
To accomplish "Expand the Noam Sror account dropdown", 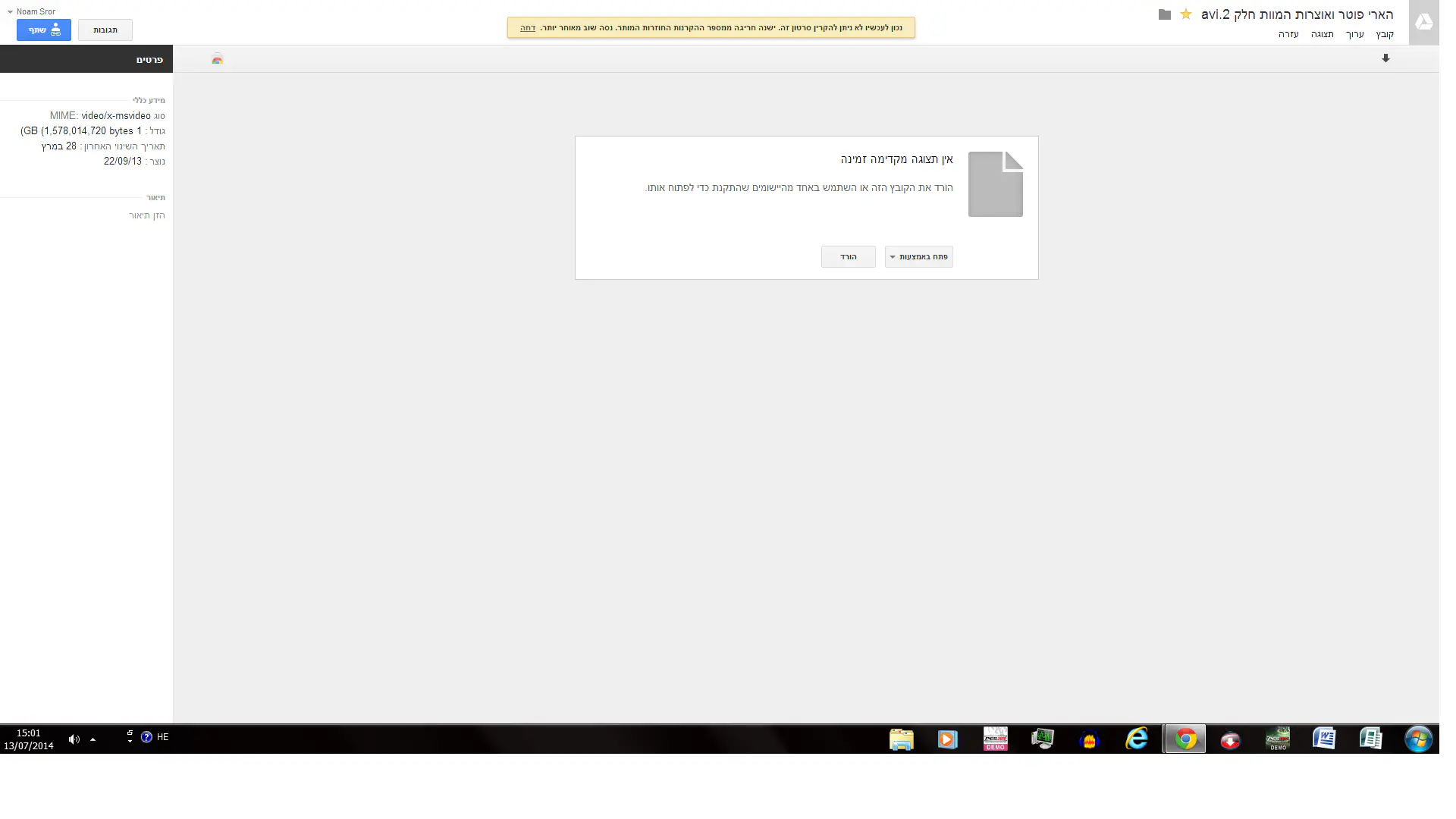I will coord(31,11).
